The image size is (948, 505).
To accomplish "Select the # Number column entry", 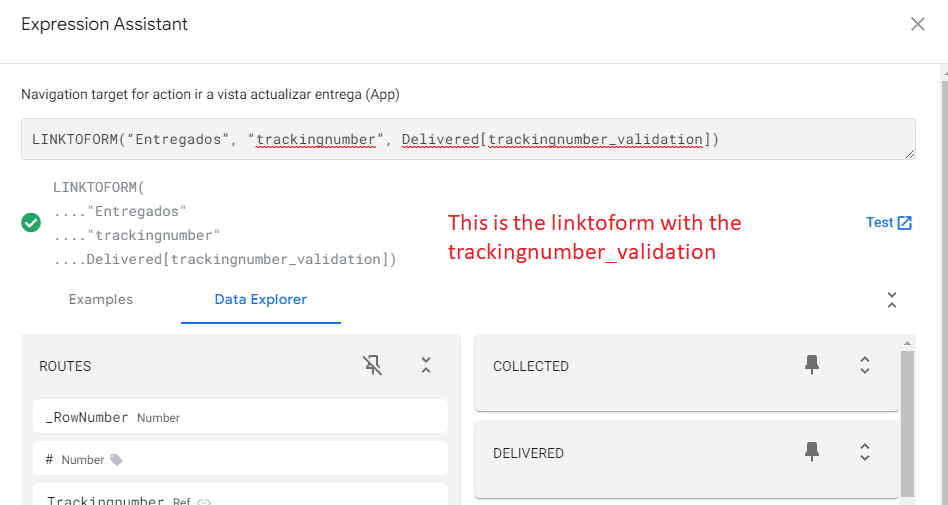I will (241, 458).
